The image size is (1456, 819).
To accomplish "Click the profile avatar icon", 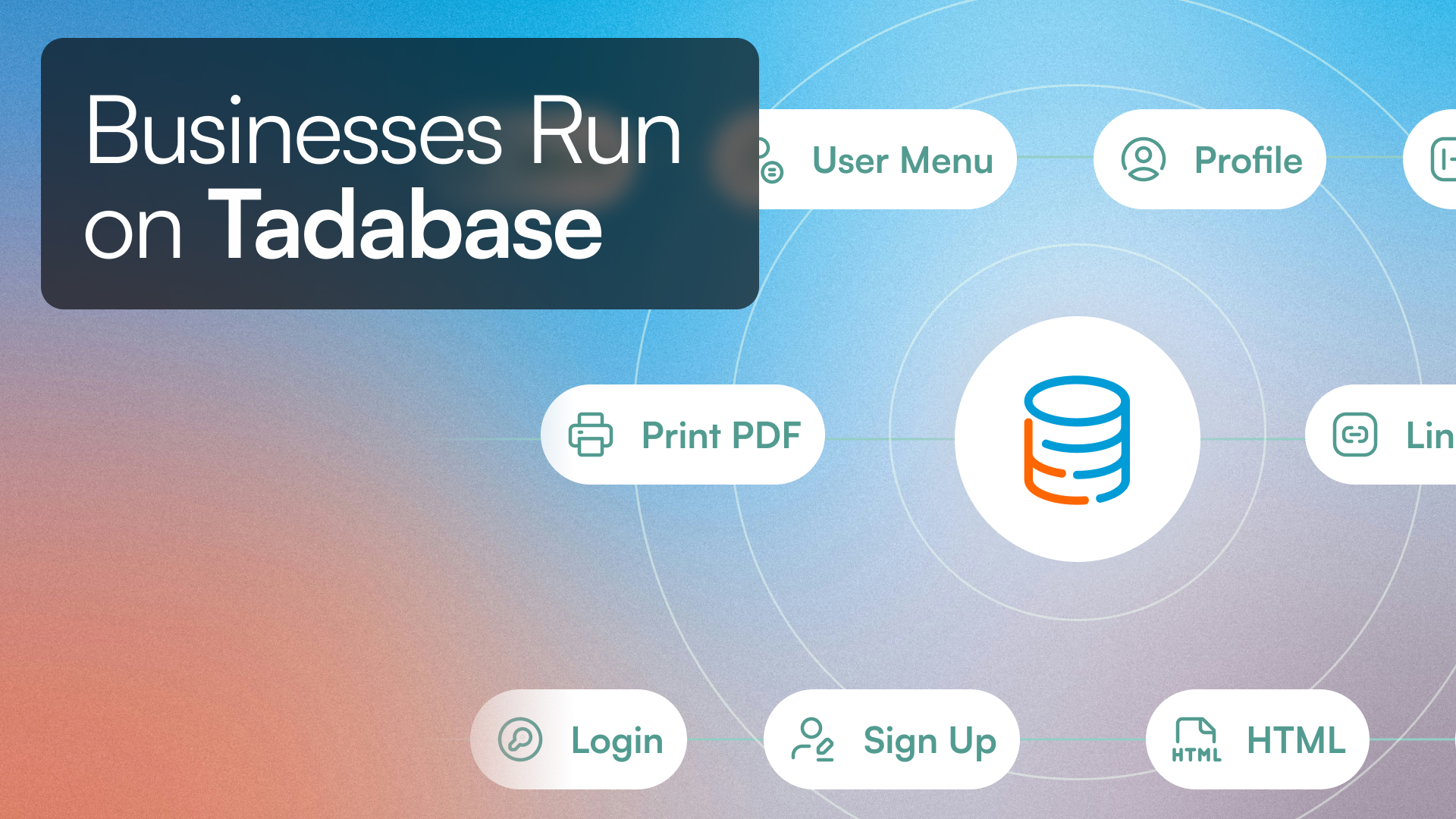I will (1143, 159).
